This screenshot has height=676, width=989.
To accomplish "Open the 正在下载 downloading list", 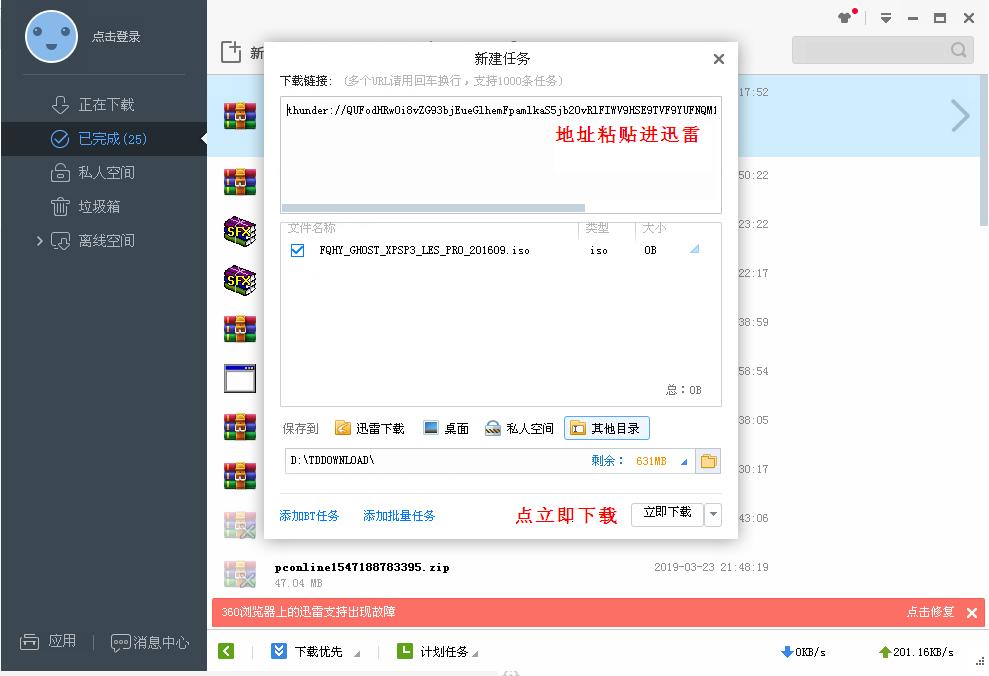I will [93, 105].
